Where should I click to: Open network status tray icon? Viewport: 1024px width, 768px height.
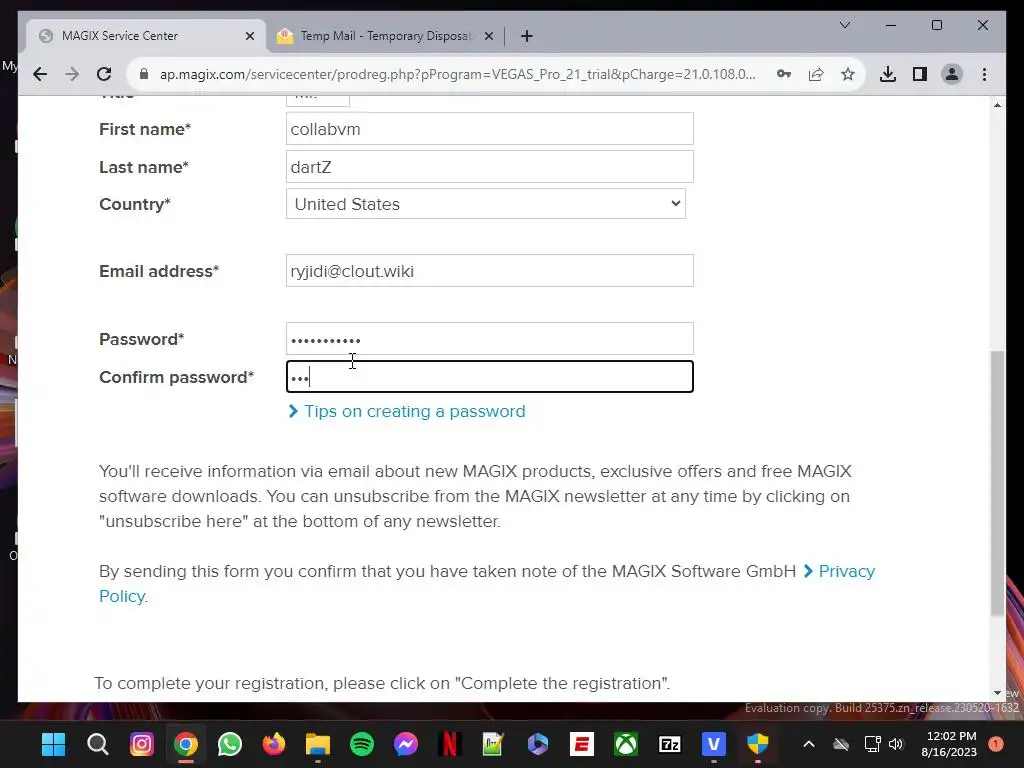pyautogui.click(x=872, y=744)
